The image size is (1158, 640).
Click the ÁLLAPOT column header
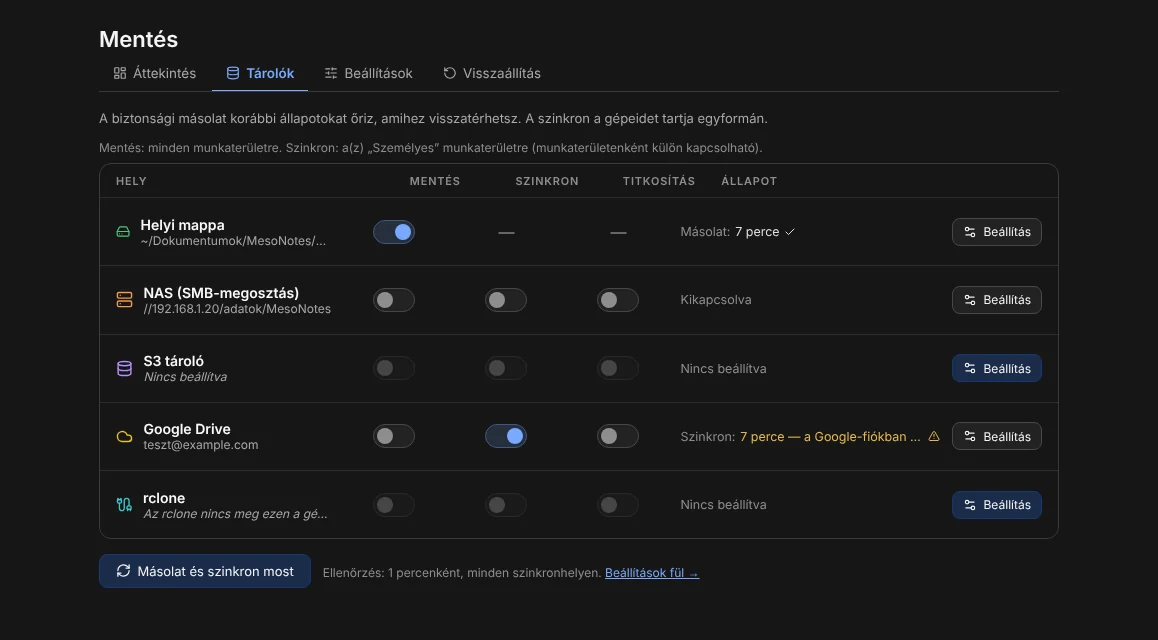[749, 181]
